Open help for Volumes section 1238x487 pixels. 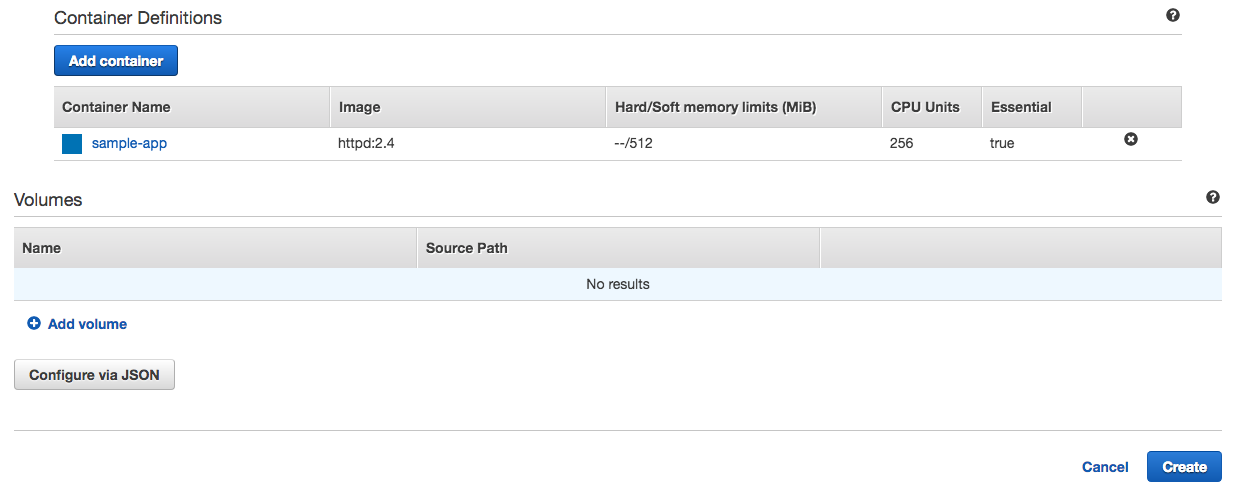1213,198
